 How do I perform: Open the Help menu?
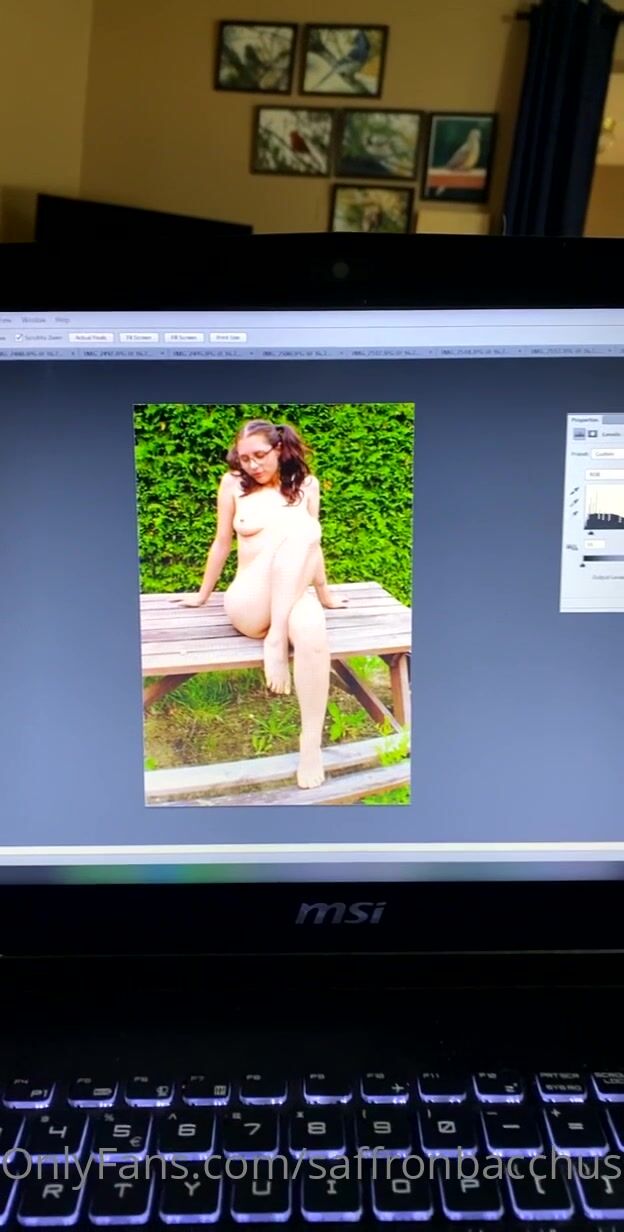coord(62,320)
